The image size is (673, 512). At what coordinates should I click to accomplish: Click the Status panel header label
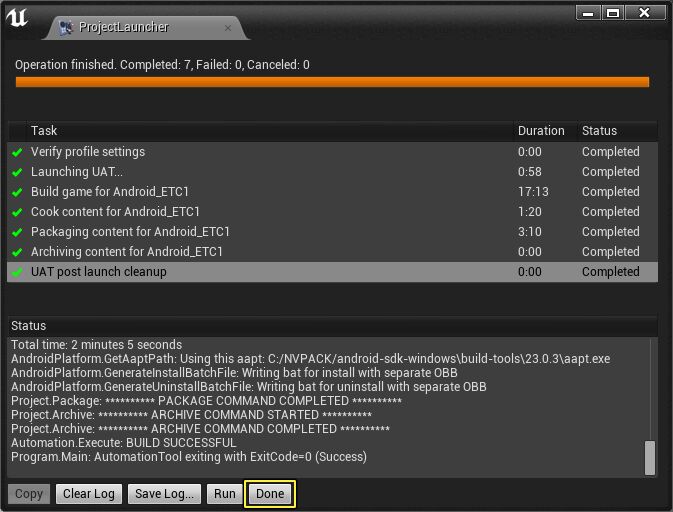pos(28,326)
